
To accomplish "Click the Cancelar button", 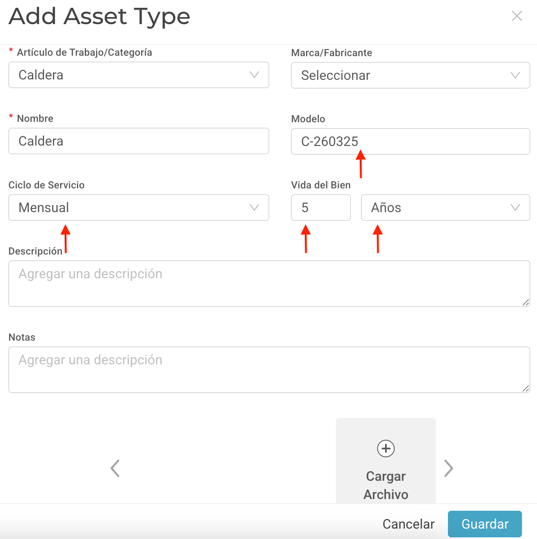I will (x=408, y=524).
